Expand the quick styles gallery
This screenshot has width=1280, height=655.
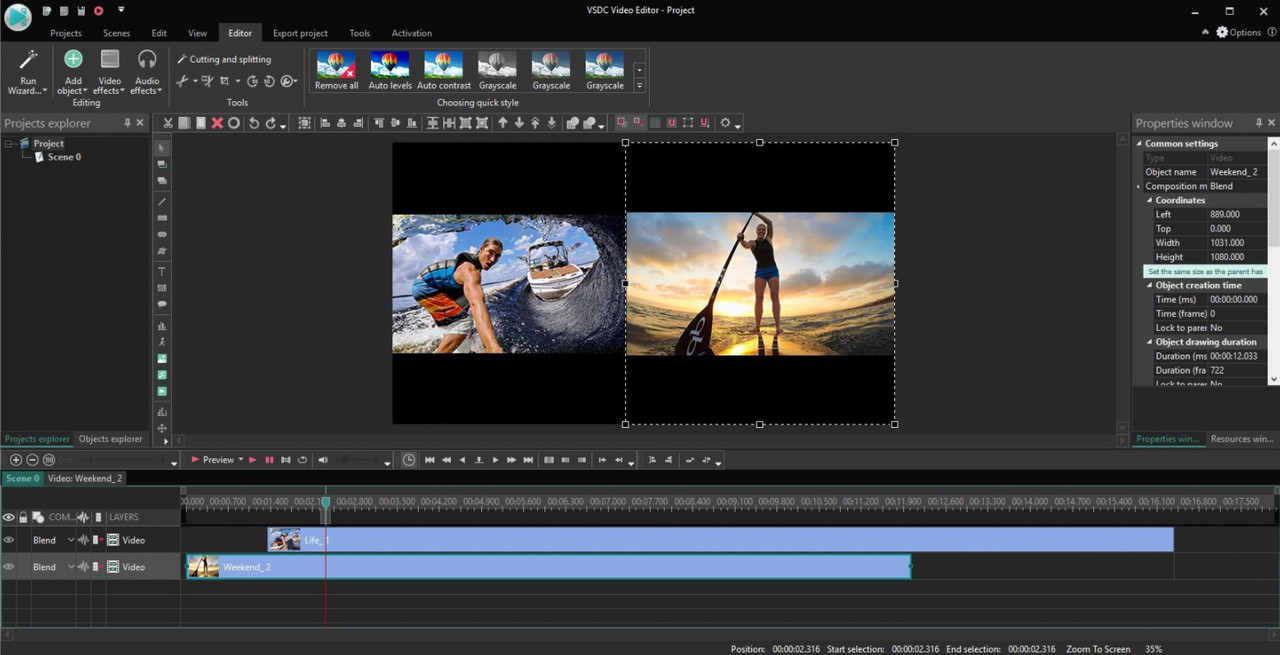639,86
